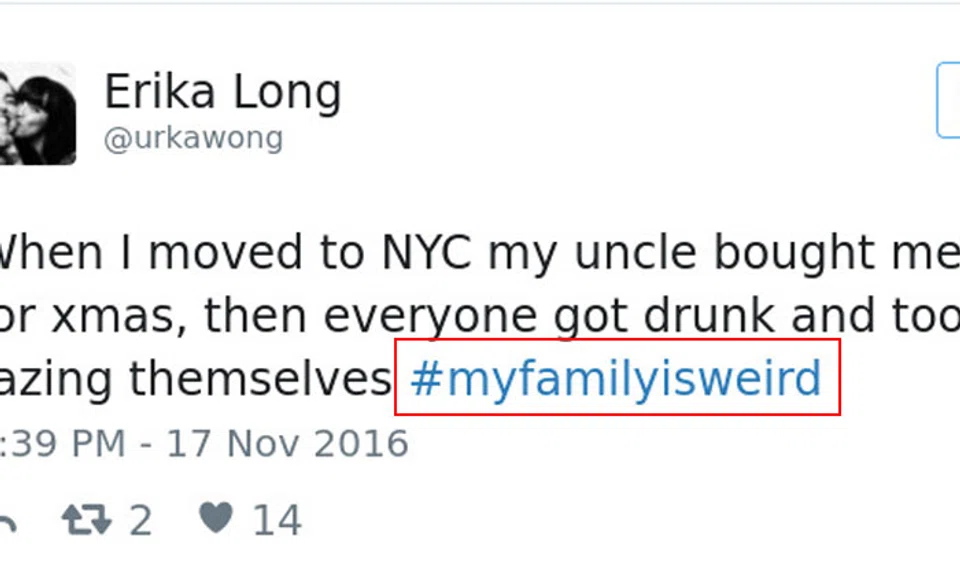Open Erika Long's profile picture
Screen dimensions: 960x576
point(37,113)
